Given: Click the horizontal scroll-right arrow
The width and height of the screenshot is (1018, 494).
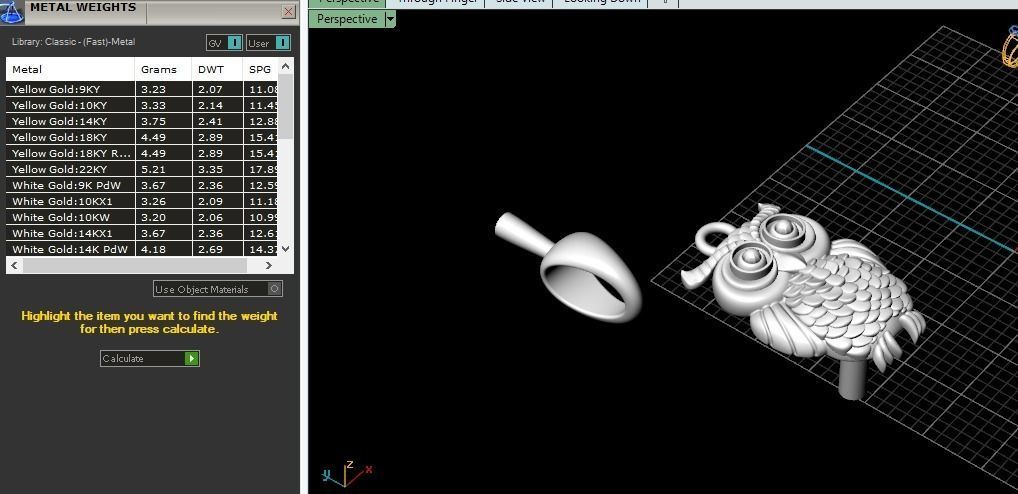Looking at the screenshot, I should [269, 265].
